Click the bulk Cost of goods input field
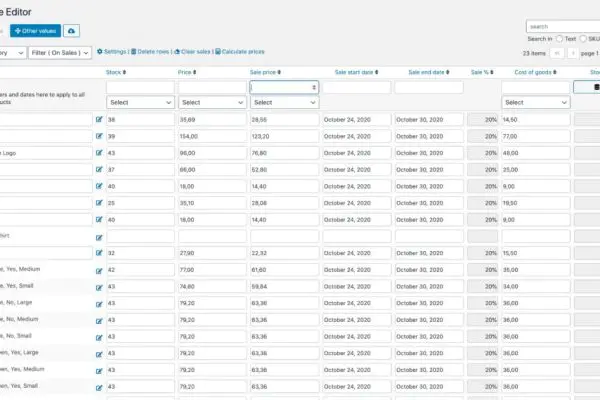The width and height of the screenshot is (600, 400). [536, 87]
